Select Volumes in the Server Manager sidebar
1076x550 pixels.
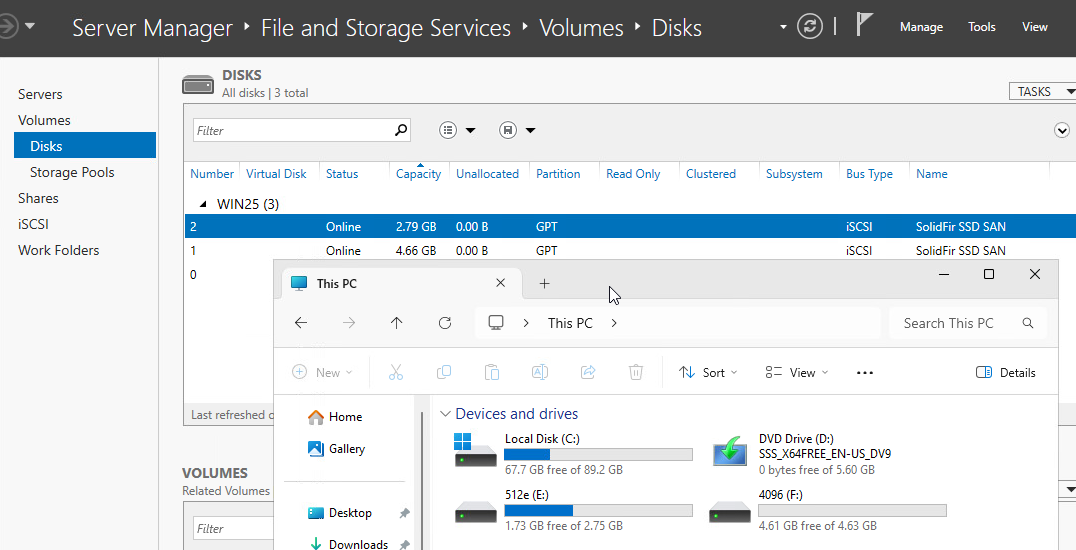44,120
